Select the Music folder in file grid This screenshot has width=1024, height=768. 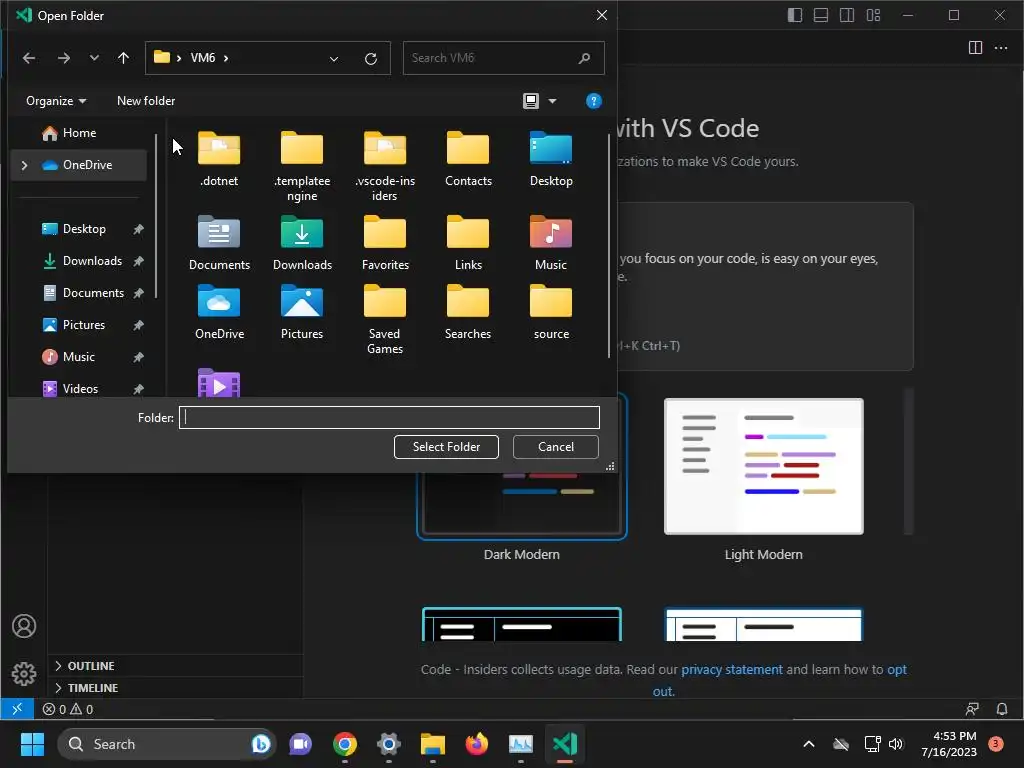(x=551, y=243)
